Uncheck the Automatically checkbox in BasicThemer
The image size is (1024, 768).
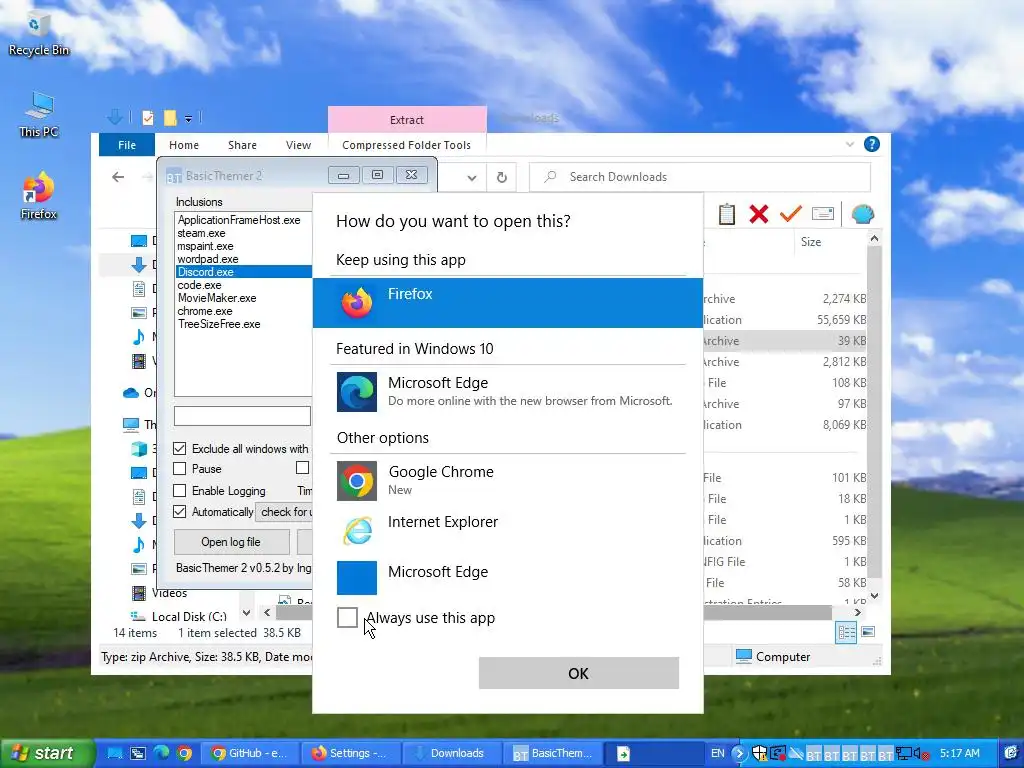(180, 511)
